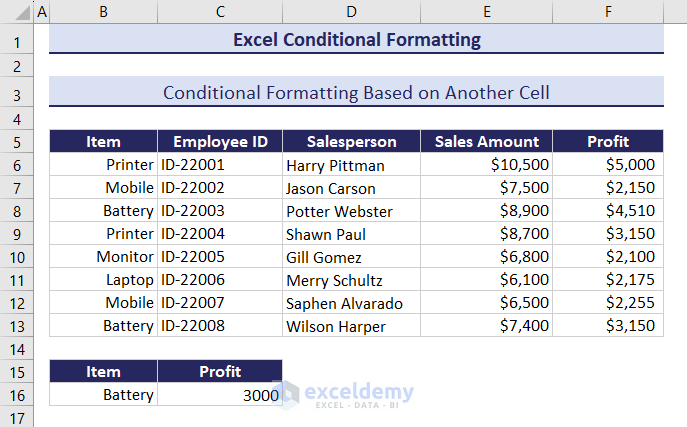Click the ID-22005 cell
Image resolution: width=687 pixels, height=427 pixels.
(x=220, y=257)
